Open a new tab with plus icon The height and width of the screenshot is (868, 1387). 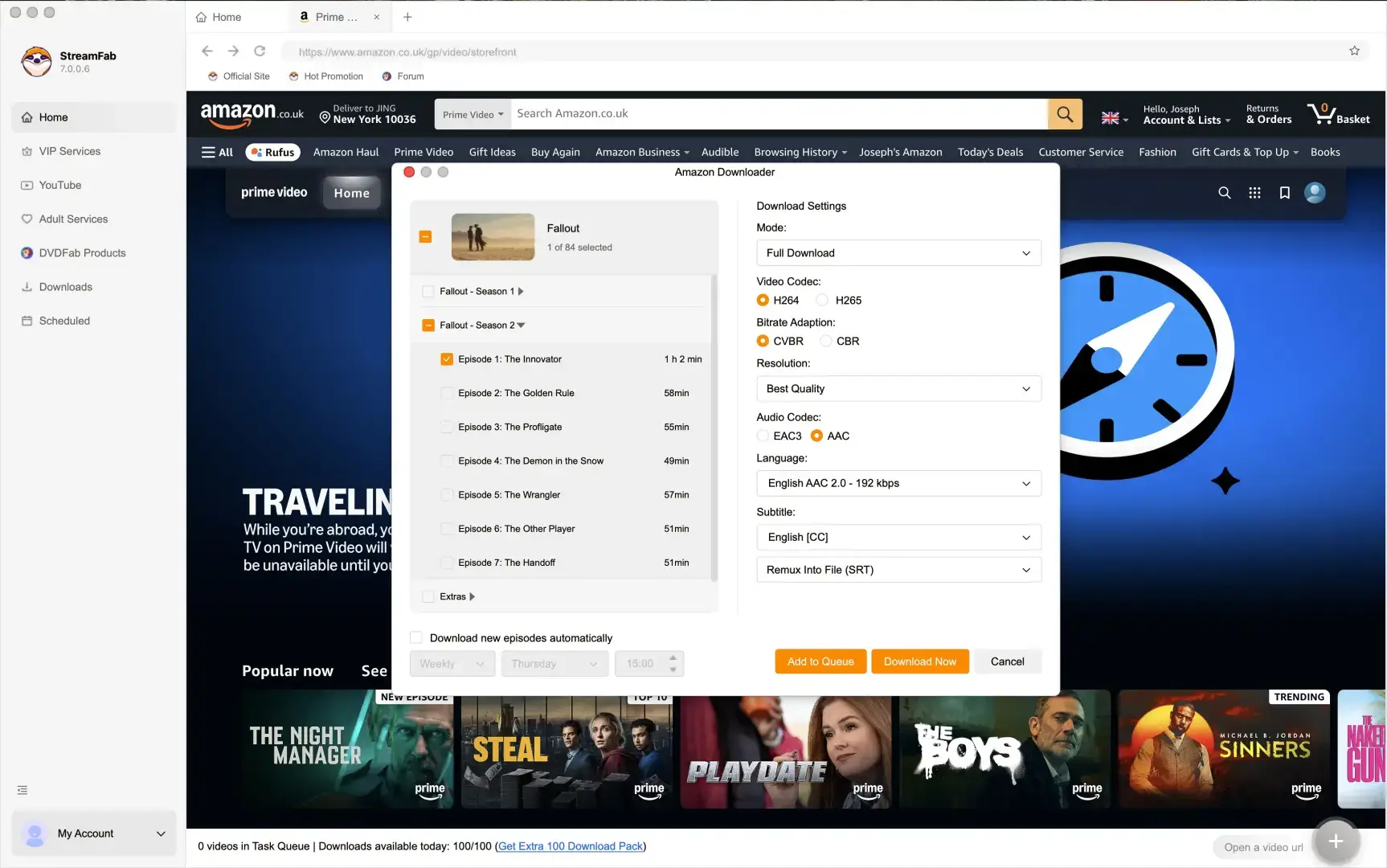[407, 17]
